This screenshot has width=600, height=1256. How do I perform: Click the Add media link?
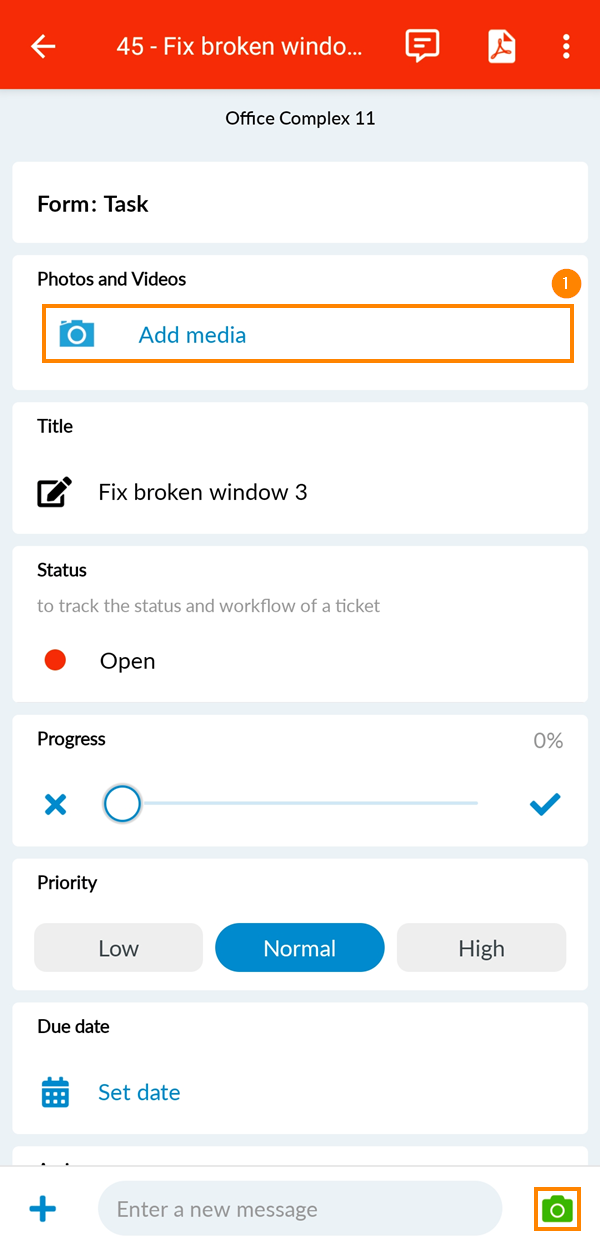pos(192,335)
